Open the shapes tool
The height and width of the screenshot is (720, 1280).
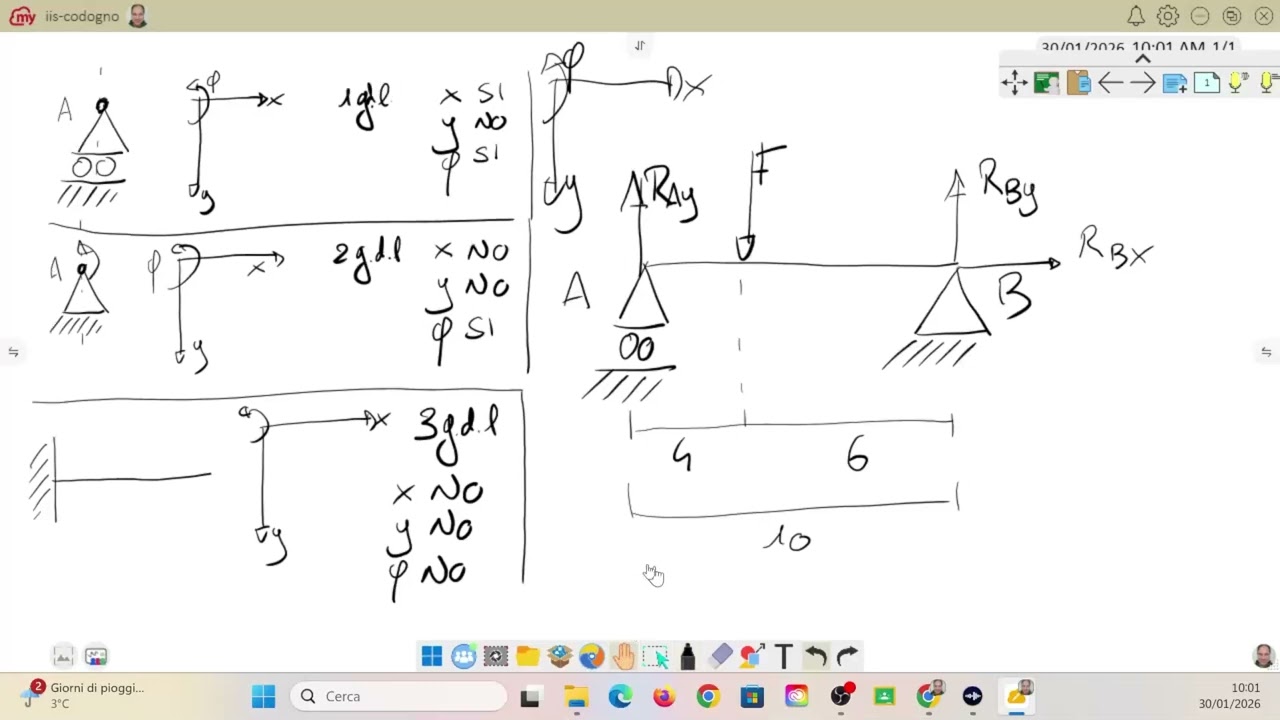point(752,656)
